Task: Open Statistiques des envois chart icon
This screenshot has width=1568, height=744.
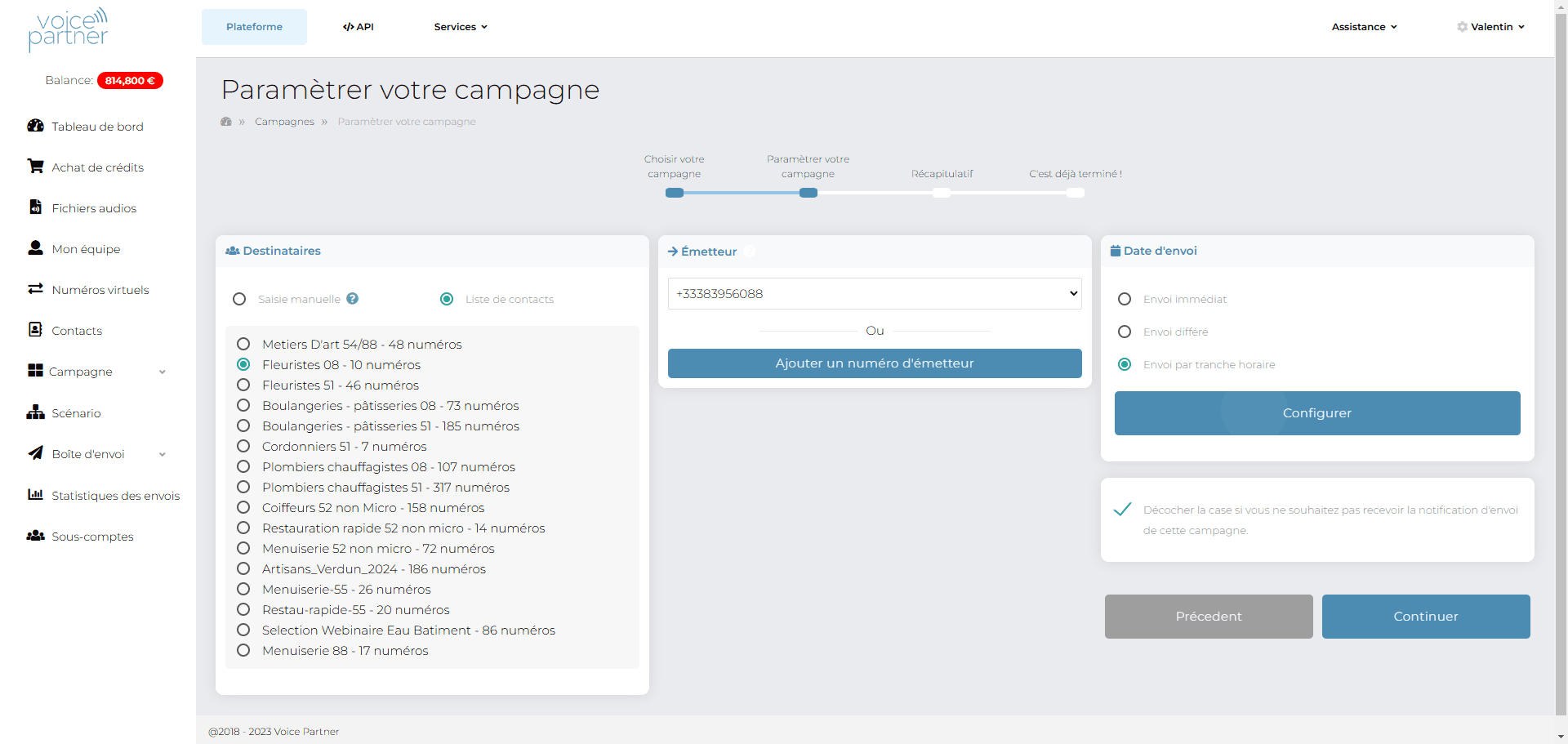Action: [x=35, y=495]
